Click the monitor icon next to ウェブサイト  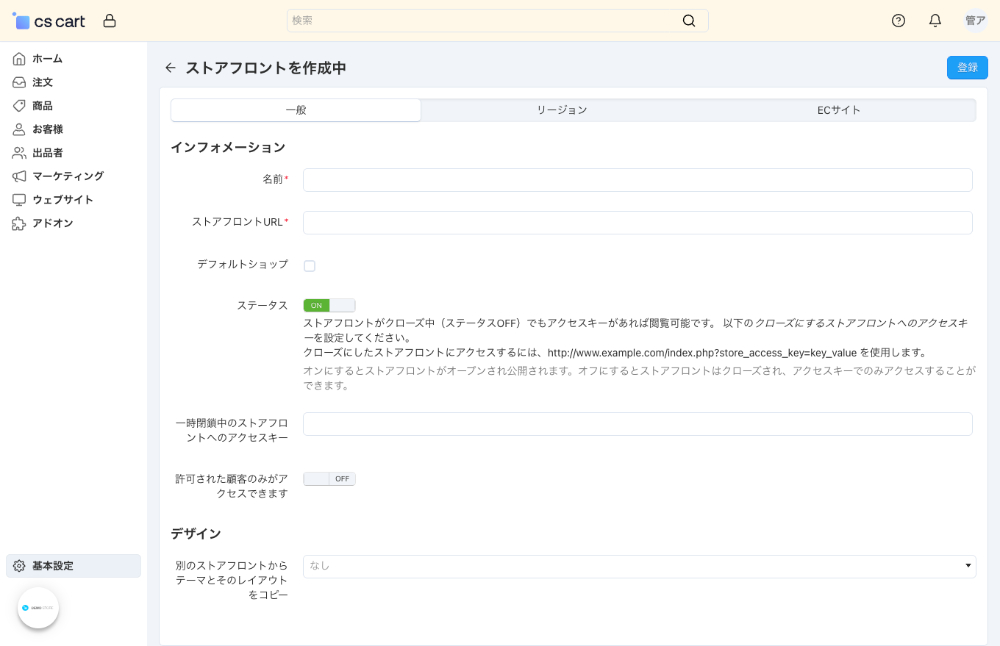click(x=19, y=200)
